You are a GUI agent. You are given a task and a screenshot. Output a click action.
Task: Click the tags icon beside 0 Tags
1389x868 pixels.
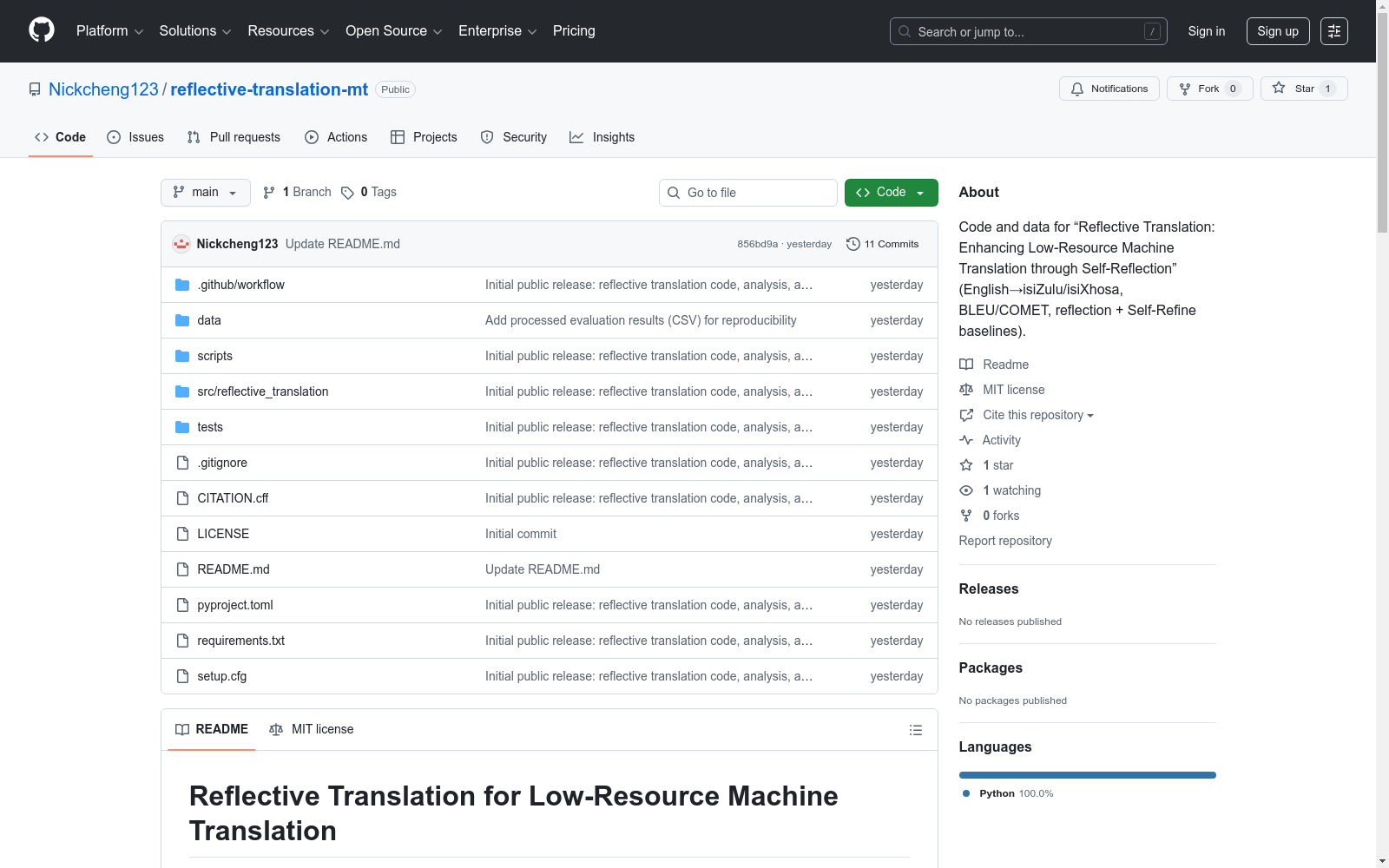[x=347, y=193]
